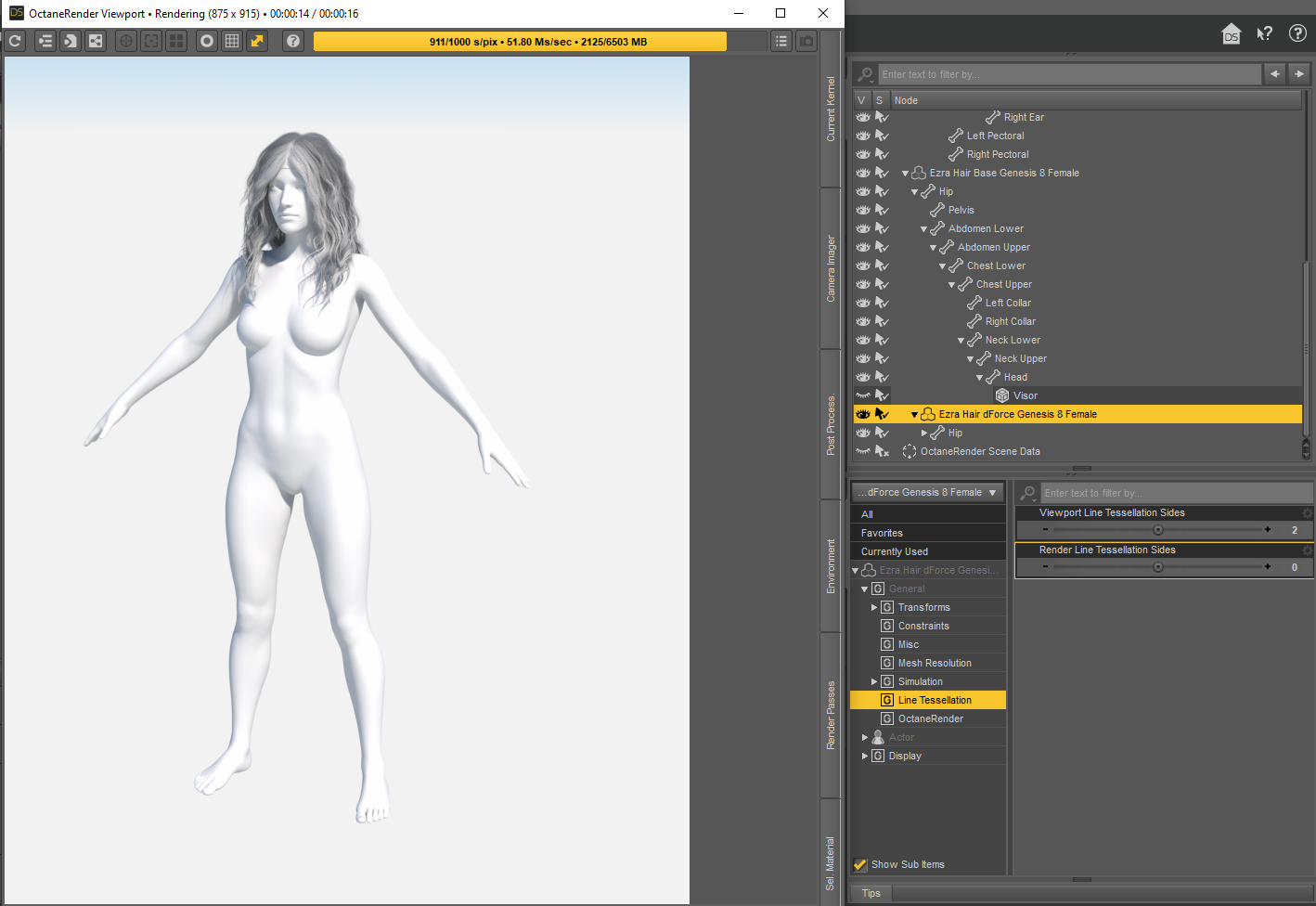Click the camera snapshot icon in Octane toolbar
This screenshot has width=1316, height=906.
[806, 41]
